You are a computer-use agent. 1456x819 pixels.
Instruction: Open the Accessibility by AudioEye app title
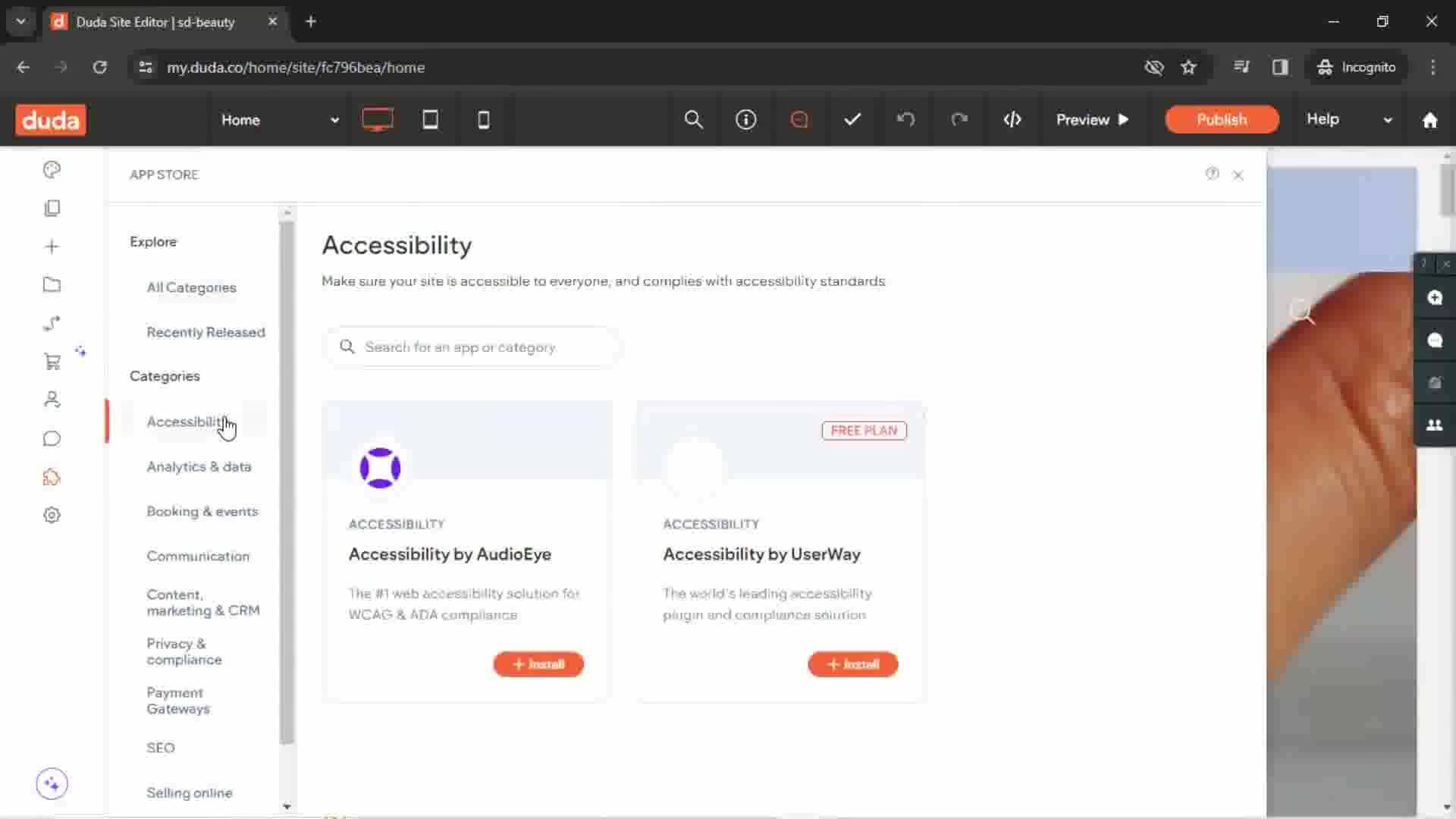tap(450, 554)
